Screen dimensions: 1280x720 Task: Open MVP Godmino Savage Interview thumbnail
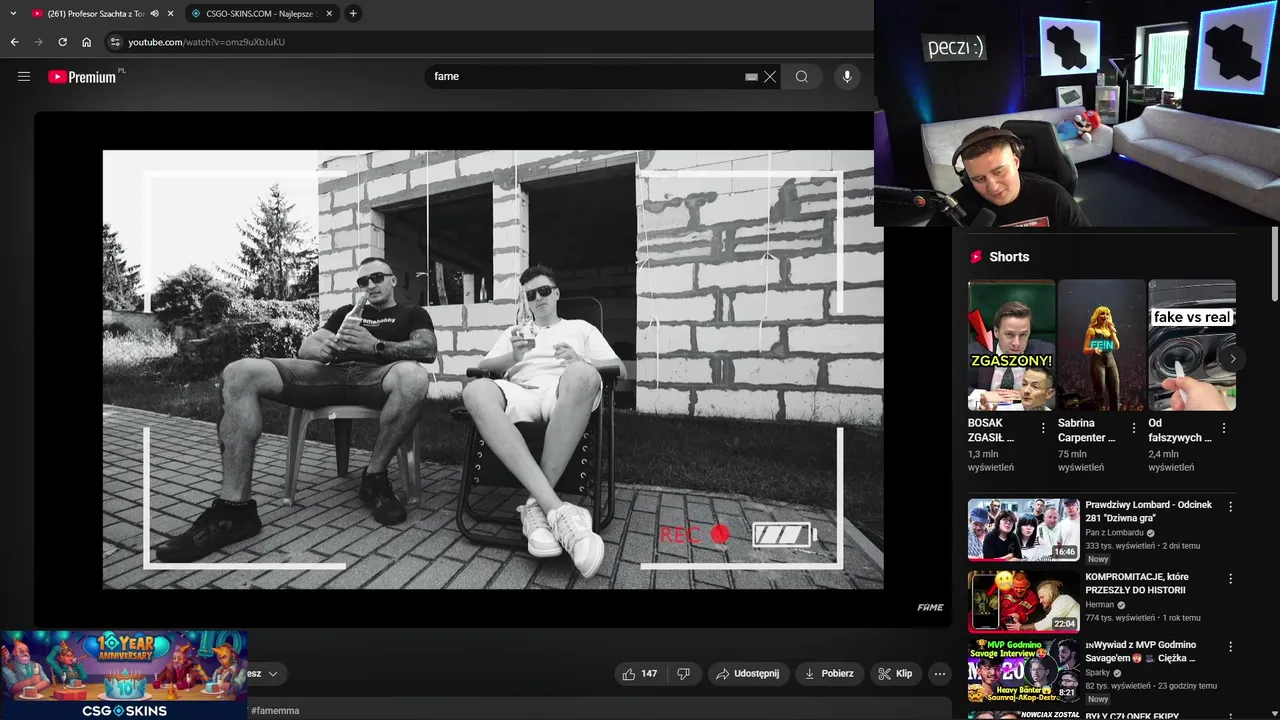point(1023,671)
